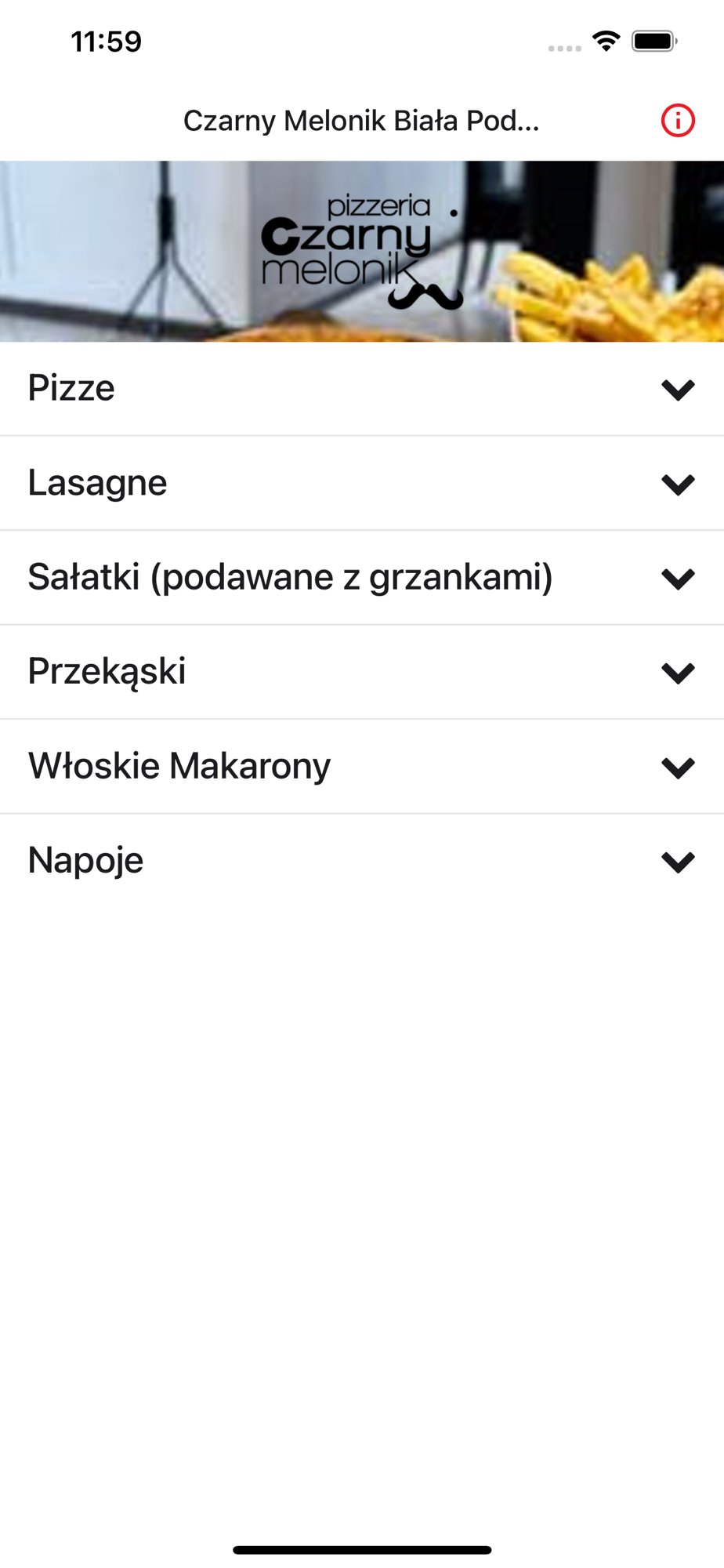Select the Przekąski category label
The height and width of the screenshot is (1568, 724).
[x=107, y=672]
